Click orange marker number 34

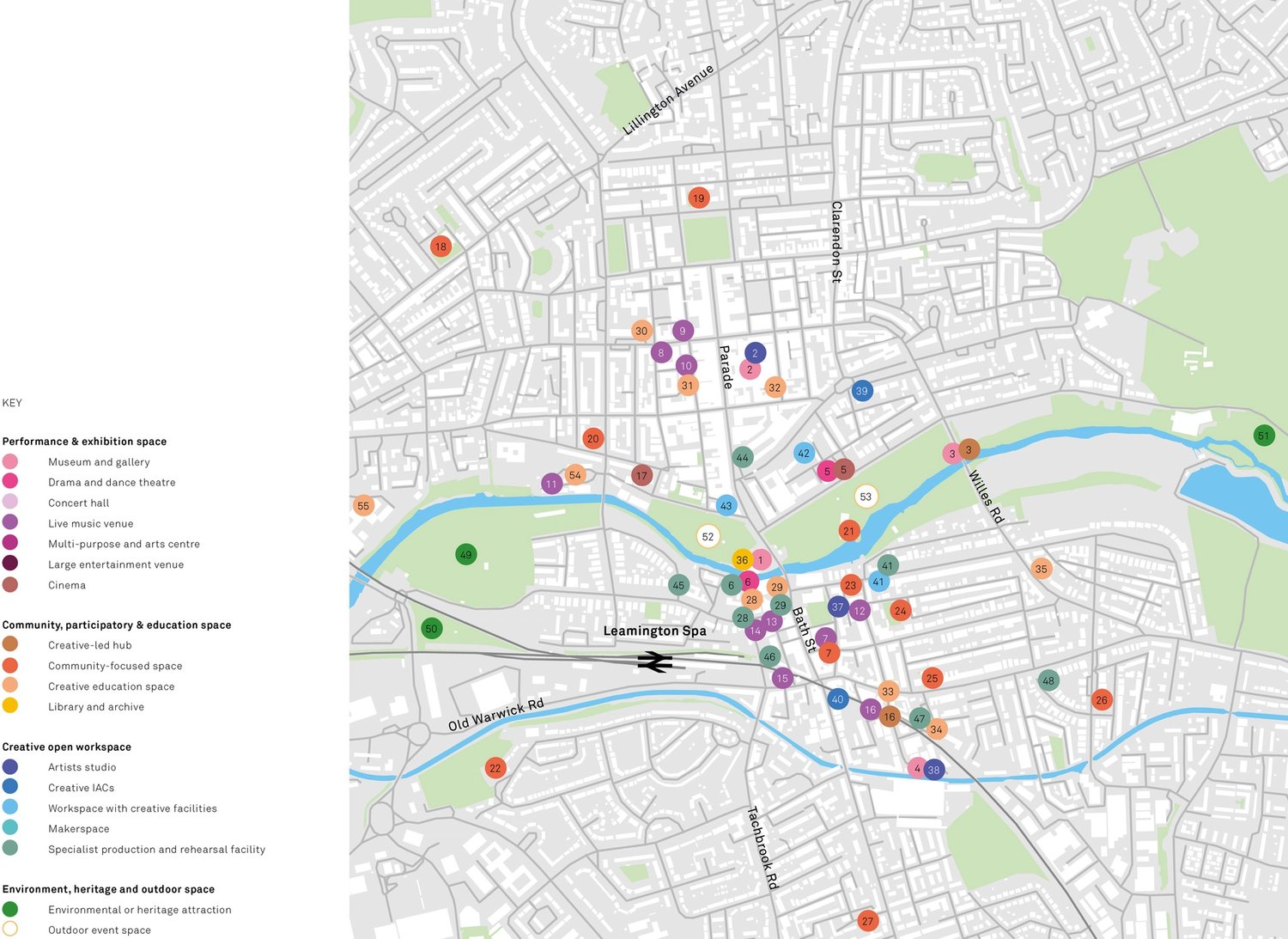937,730
